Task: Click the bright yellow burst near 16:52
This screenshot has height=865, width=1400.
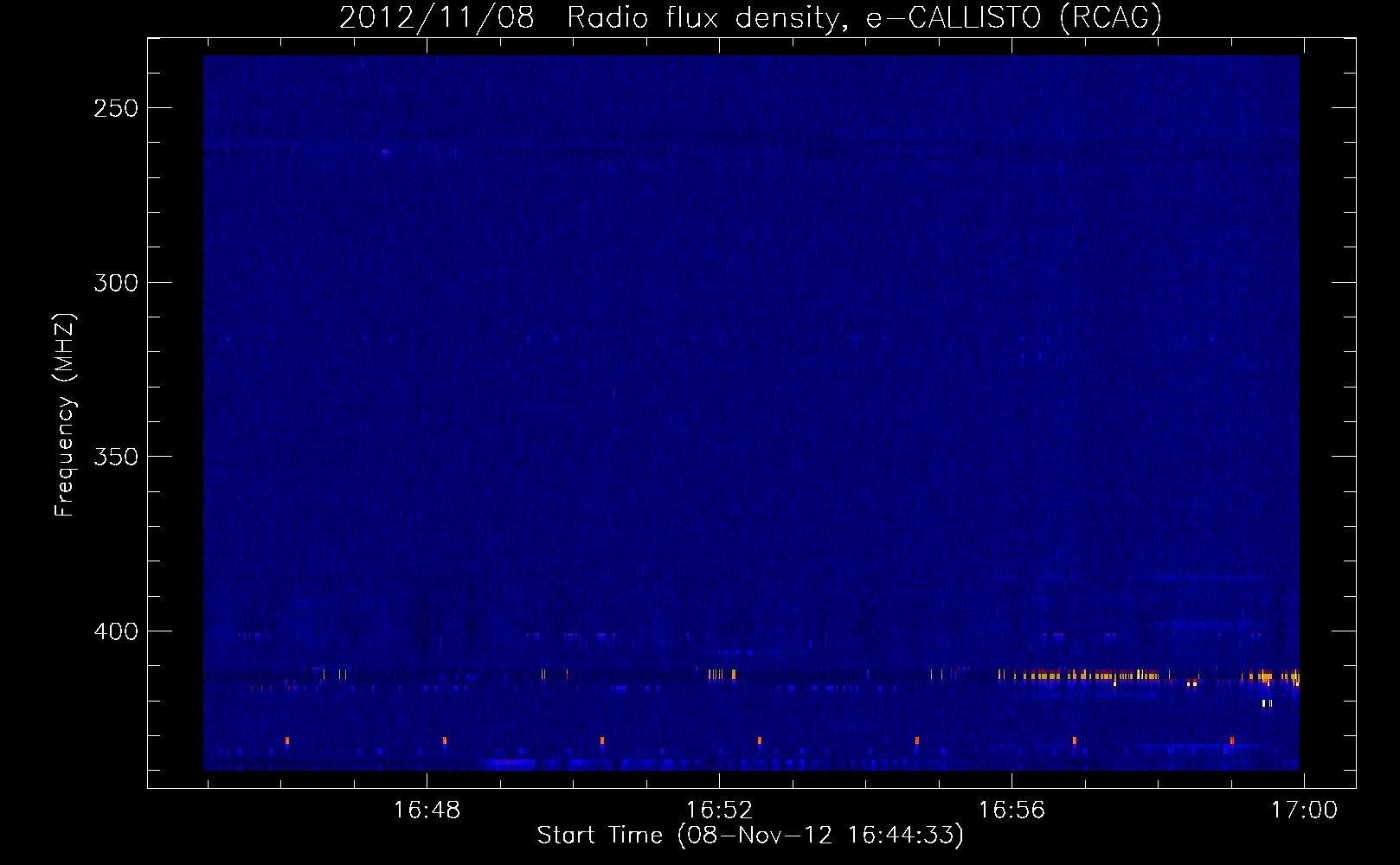Action: pos(722,675)
